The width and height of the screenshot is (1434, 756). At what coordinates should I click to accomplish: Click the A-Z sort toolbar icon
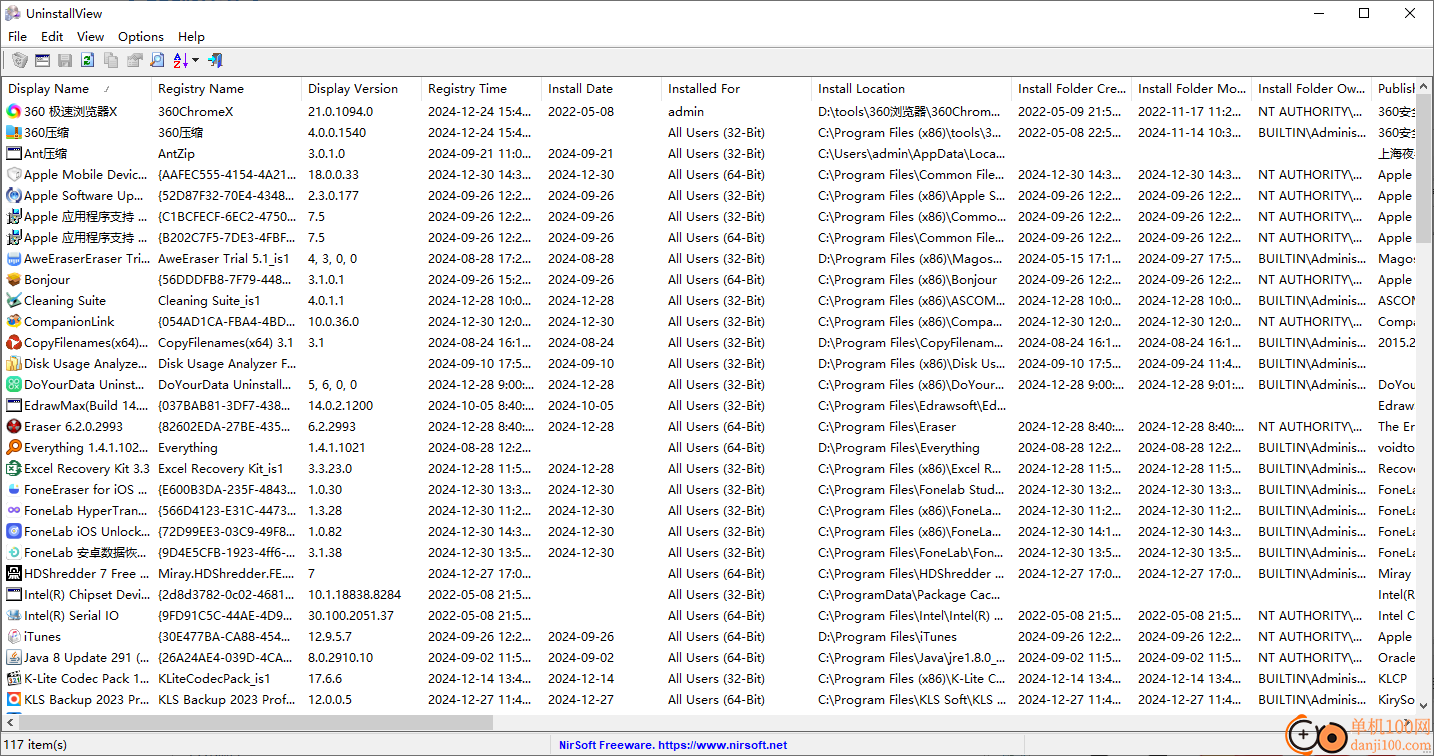[x=181, y=61]
